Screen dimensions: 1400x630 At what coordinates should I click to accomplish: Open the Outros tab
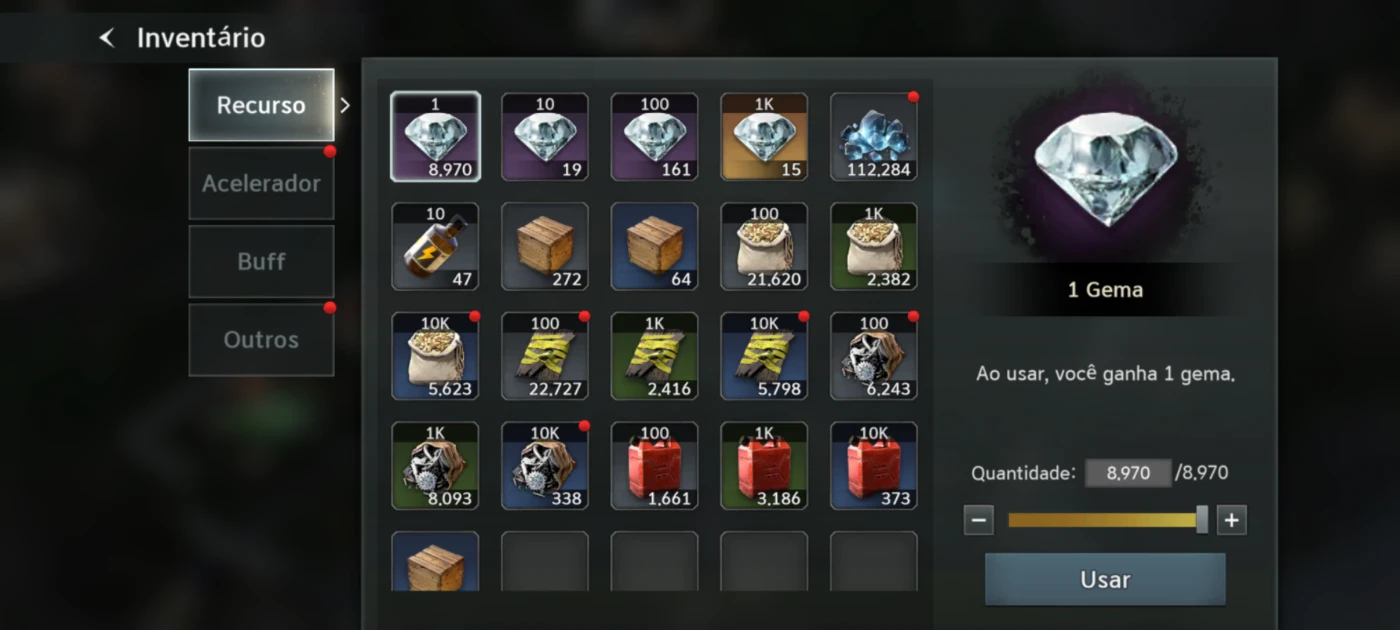coord(261,340)
